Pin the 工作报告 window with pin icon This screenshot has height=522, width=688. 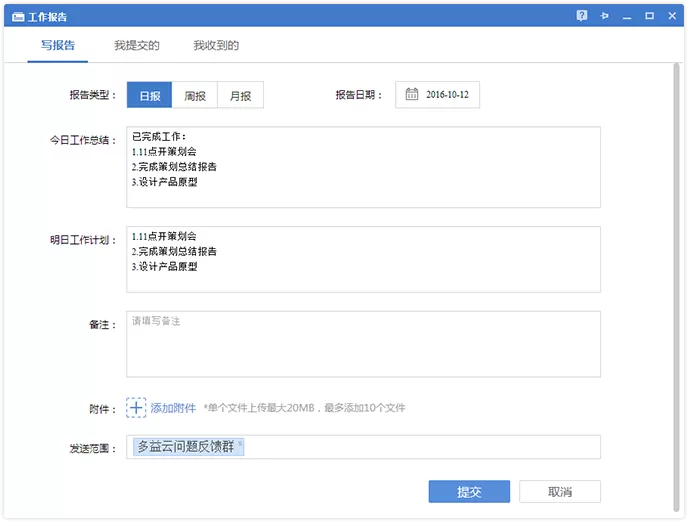pos(604,16)
